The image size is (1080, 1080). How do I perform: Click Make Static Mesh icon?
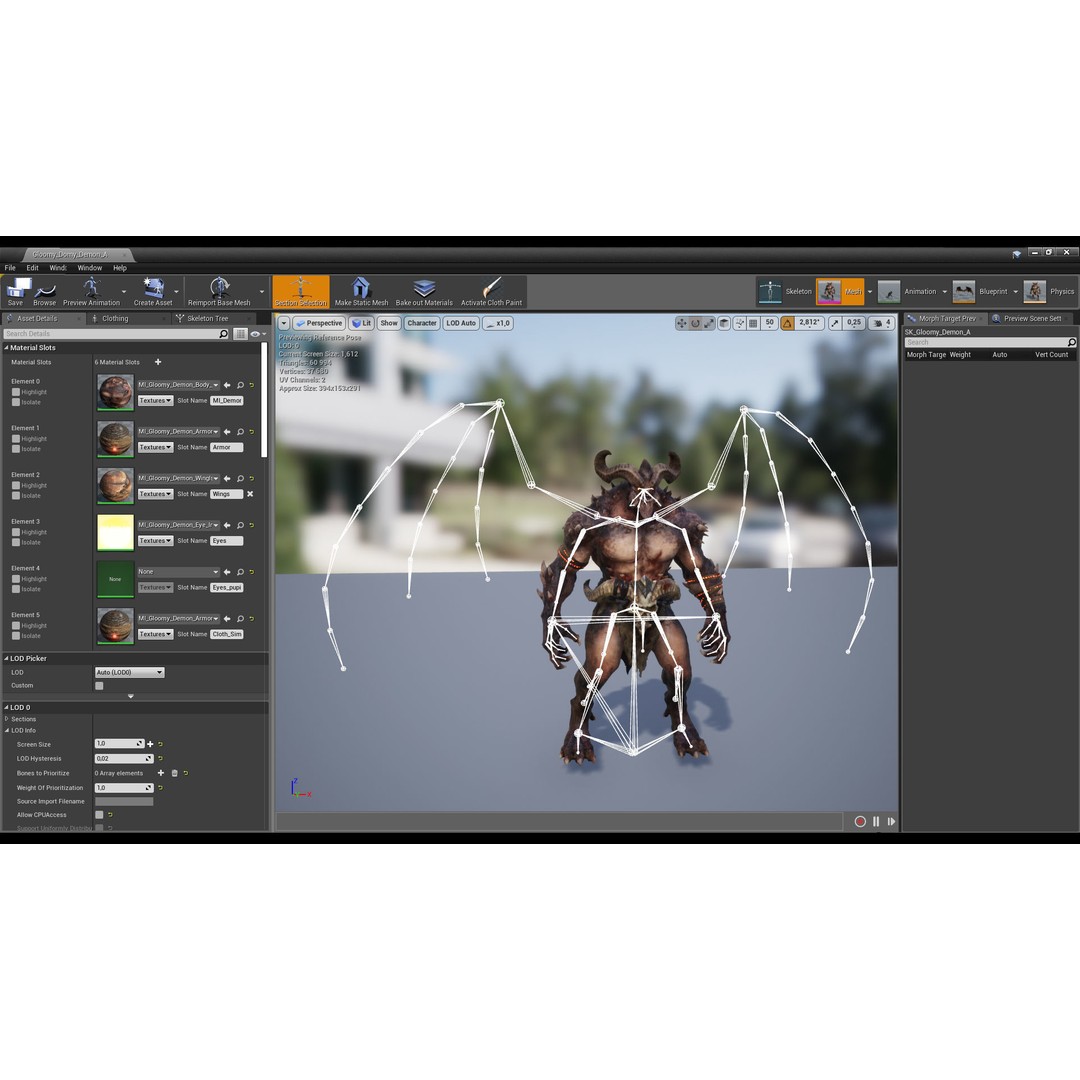tap(362, 291)
